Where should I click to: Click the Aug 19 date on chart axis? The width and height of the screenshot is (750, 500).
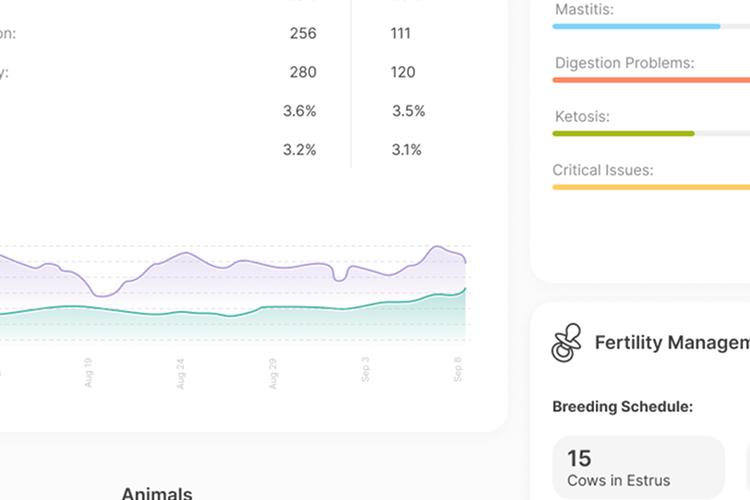point(88,372)
